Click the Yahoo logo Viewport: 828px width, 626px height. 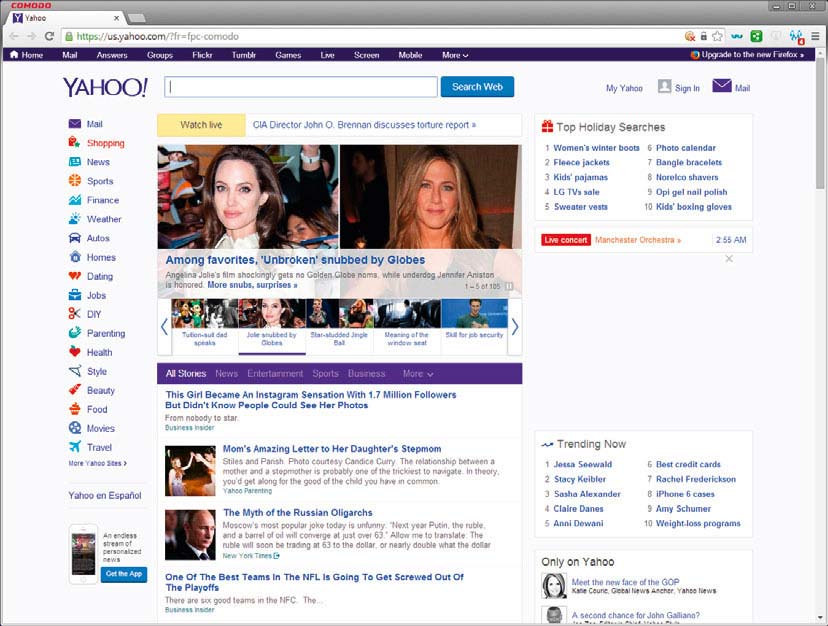(106, 87)
